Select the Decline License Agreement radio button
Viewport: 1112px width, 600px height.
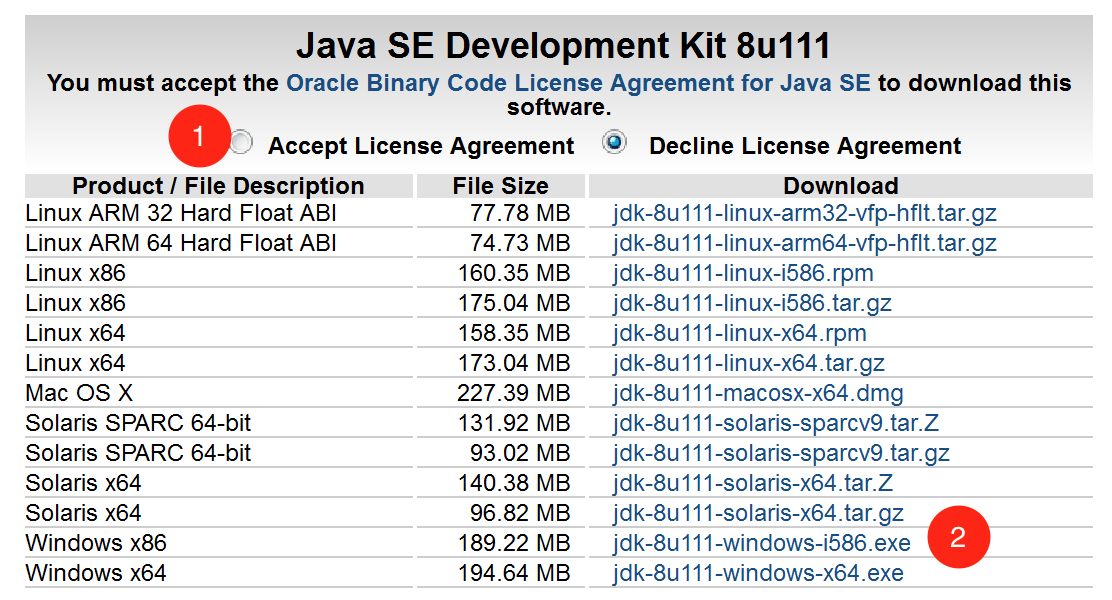coord(615,142)
